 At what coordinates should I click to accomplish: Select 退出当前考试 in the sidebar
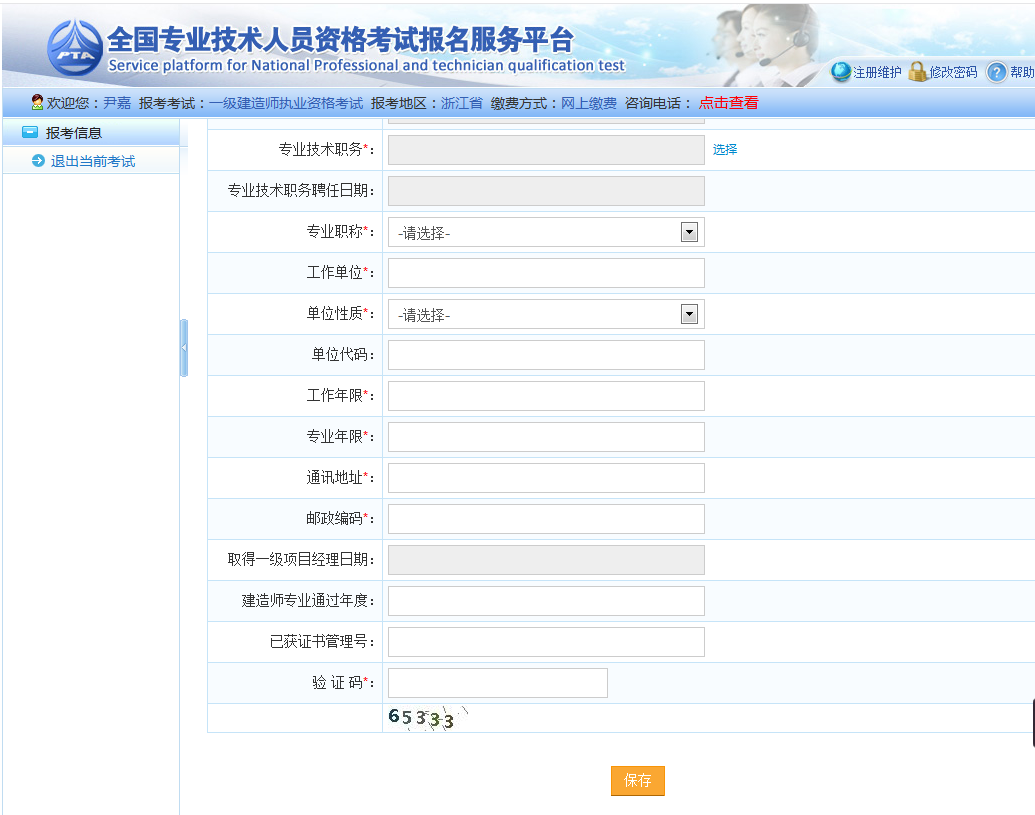(x=93, y=161)
